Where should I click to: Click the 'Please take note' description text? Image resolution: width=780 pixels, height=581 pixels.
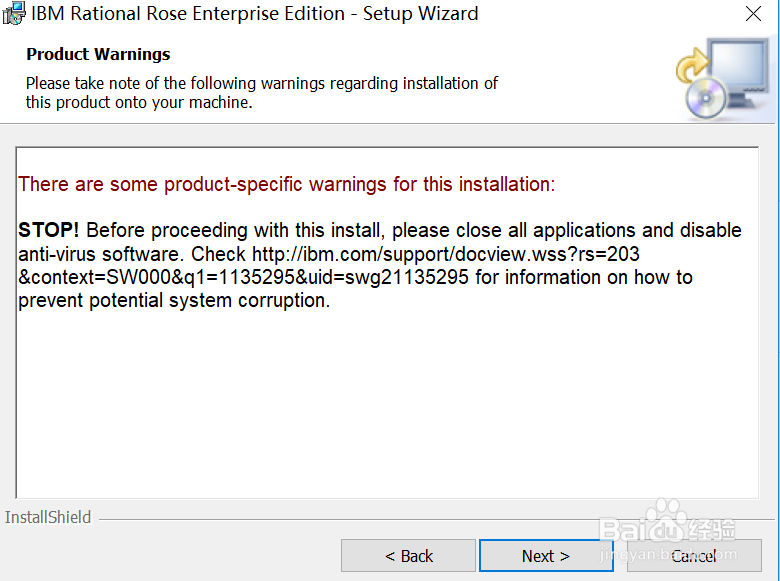262,93
